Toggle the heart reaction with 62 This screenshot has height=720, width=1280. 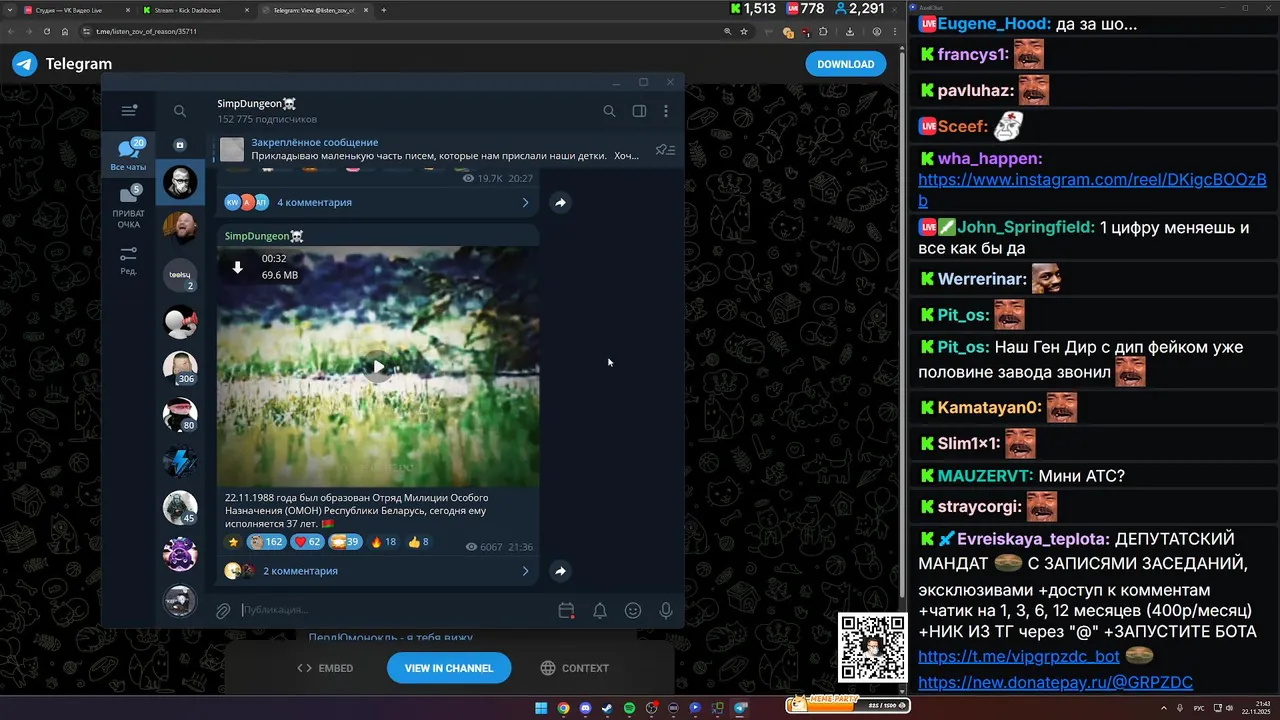307,542
